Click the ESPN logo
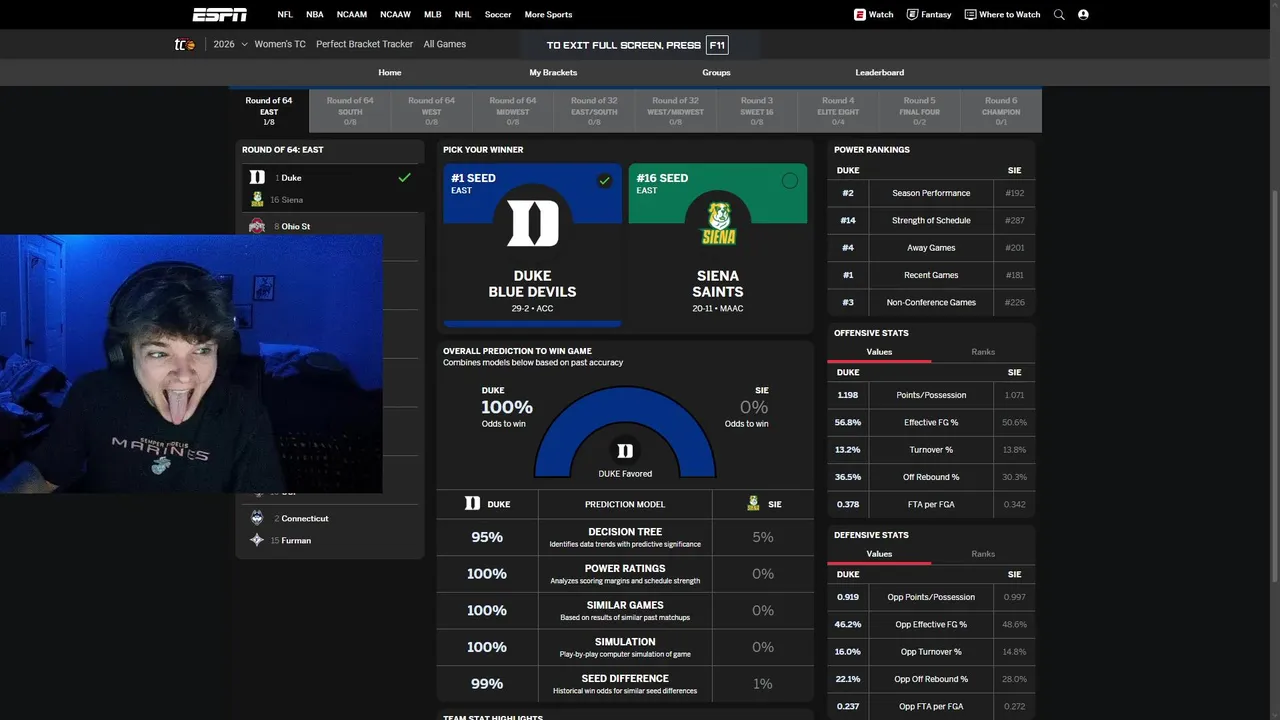Screen dimensions: 1280x720 pos(220,14)
